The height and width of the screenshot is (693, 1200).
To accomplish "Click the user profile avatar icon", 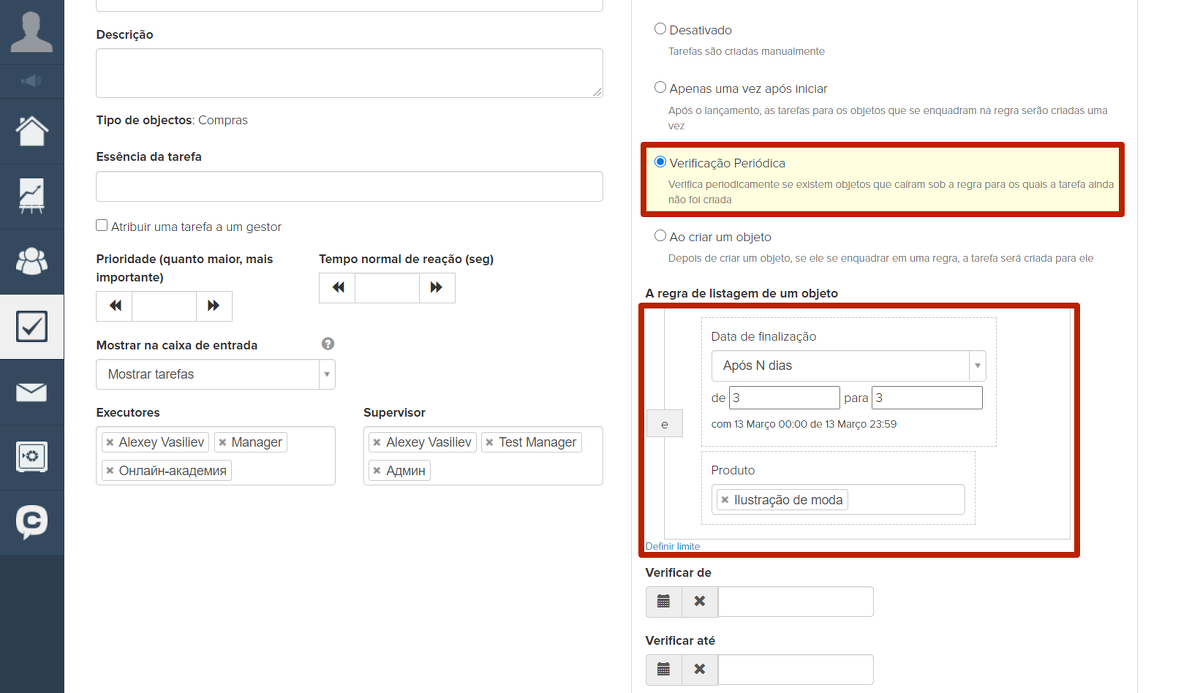I will click(32, 32).
